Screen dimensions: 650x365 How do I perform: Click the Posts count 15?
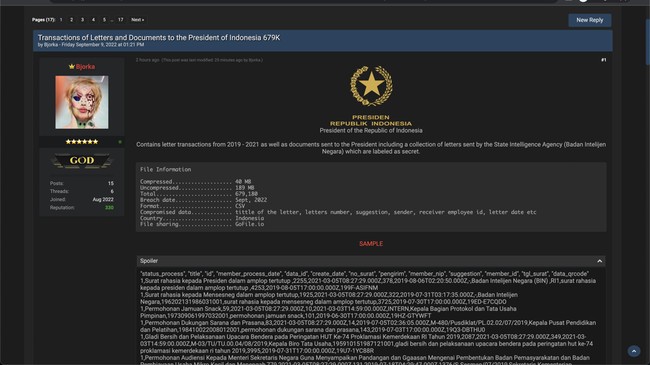(111, 183)
